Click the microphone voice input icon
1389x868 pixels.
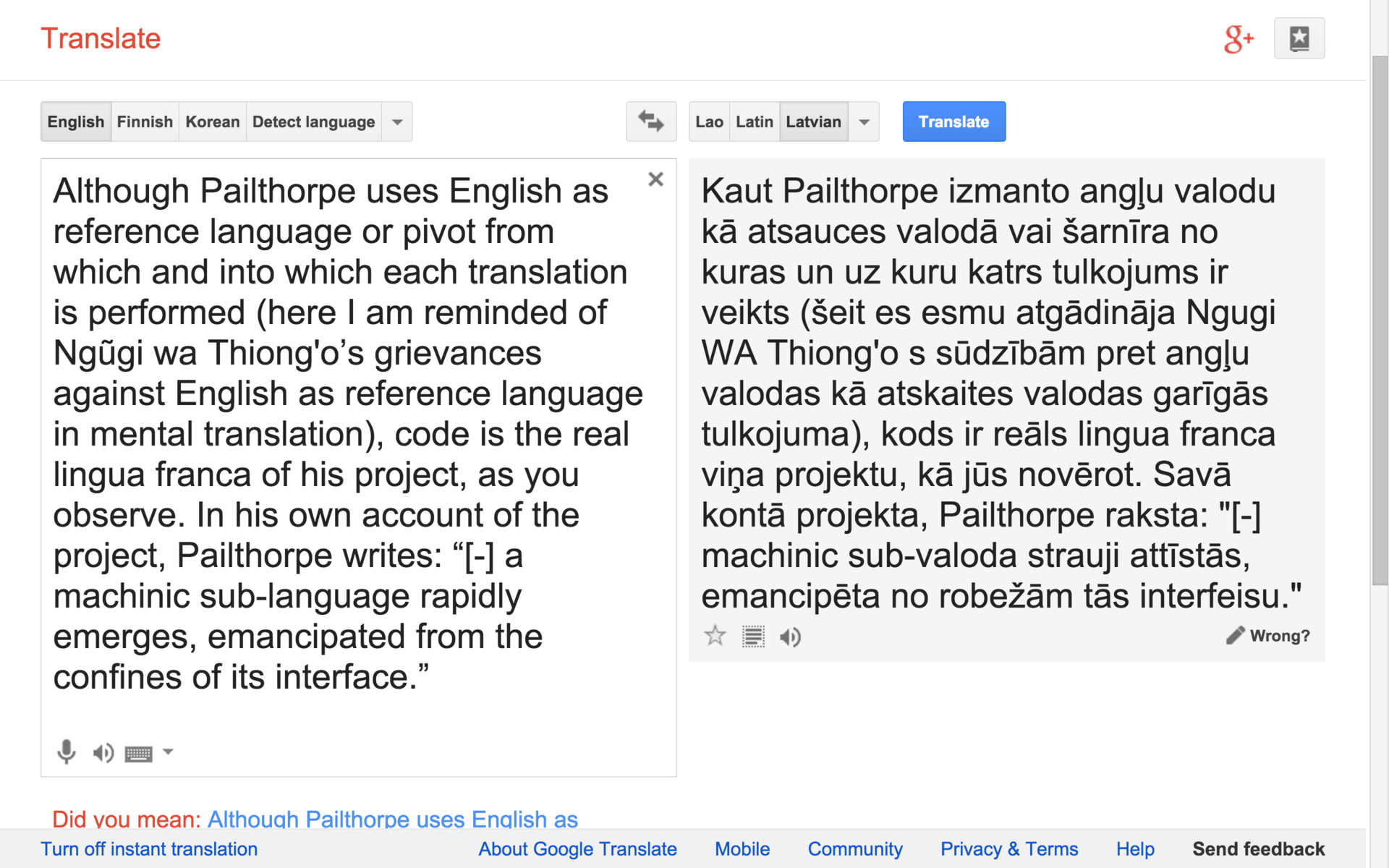point(66,752)
